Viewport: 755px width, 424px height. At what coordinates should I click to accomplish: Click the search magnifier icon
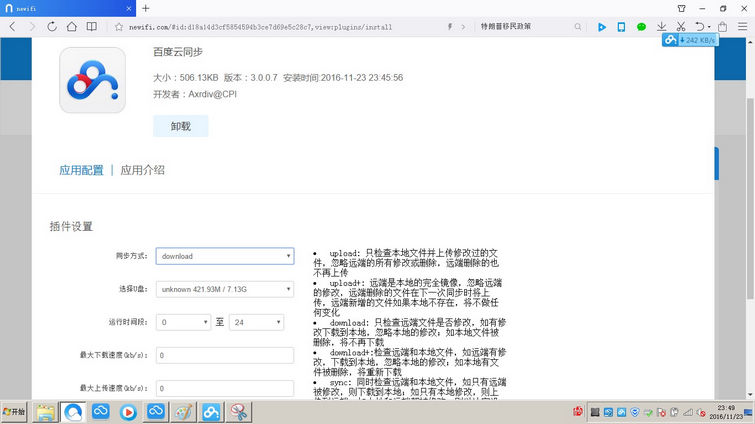click(578, 27)
